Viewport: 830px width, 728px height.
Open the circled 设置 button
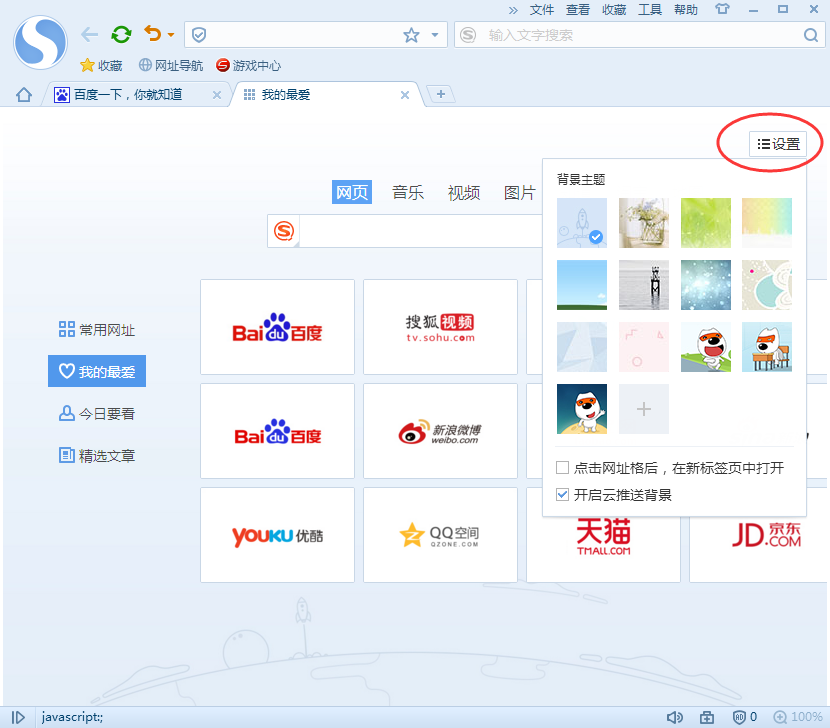click(778, 143)
